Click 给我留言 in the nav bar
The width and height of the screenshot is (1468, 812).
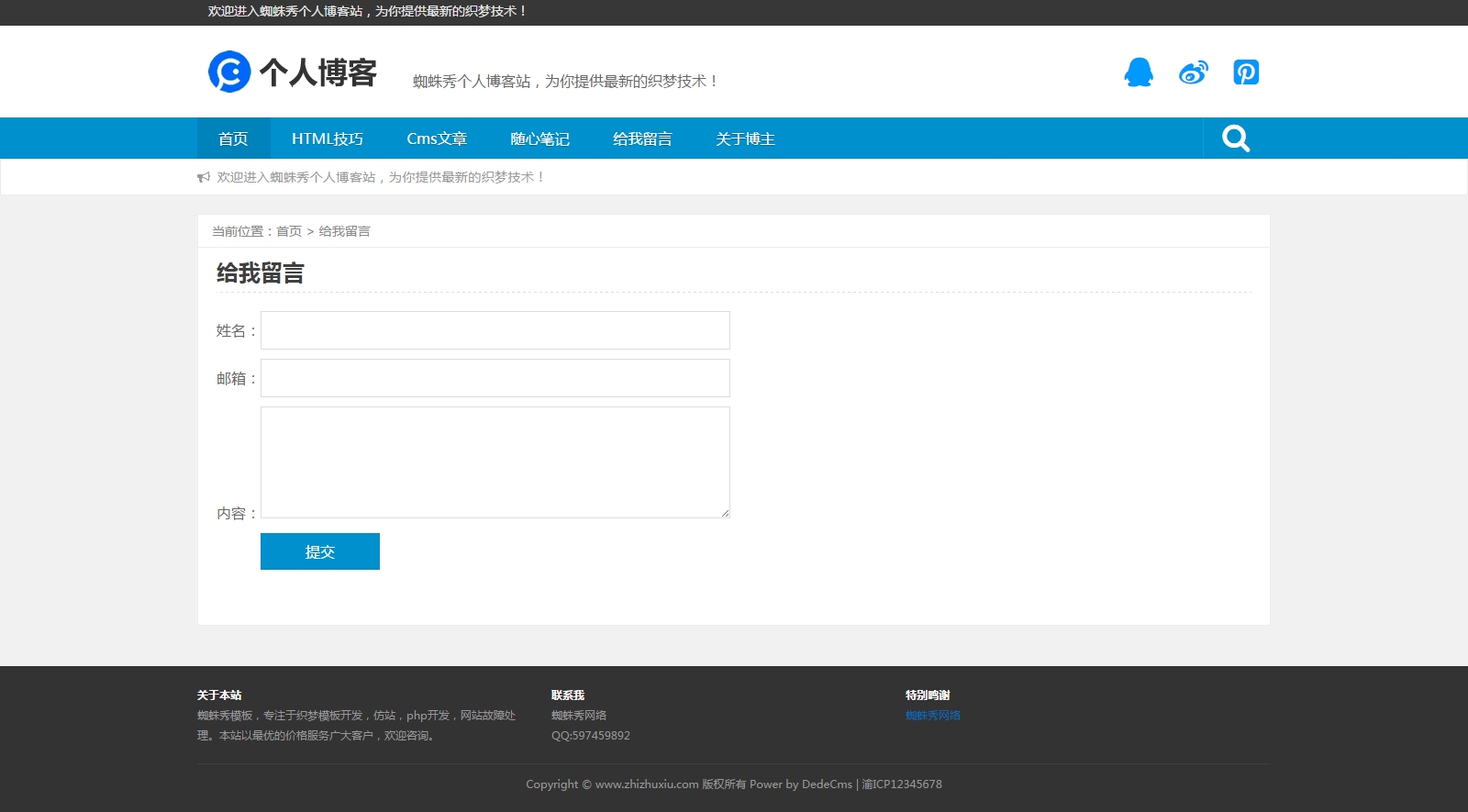642,139
